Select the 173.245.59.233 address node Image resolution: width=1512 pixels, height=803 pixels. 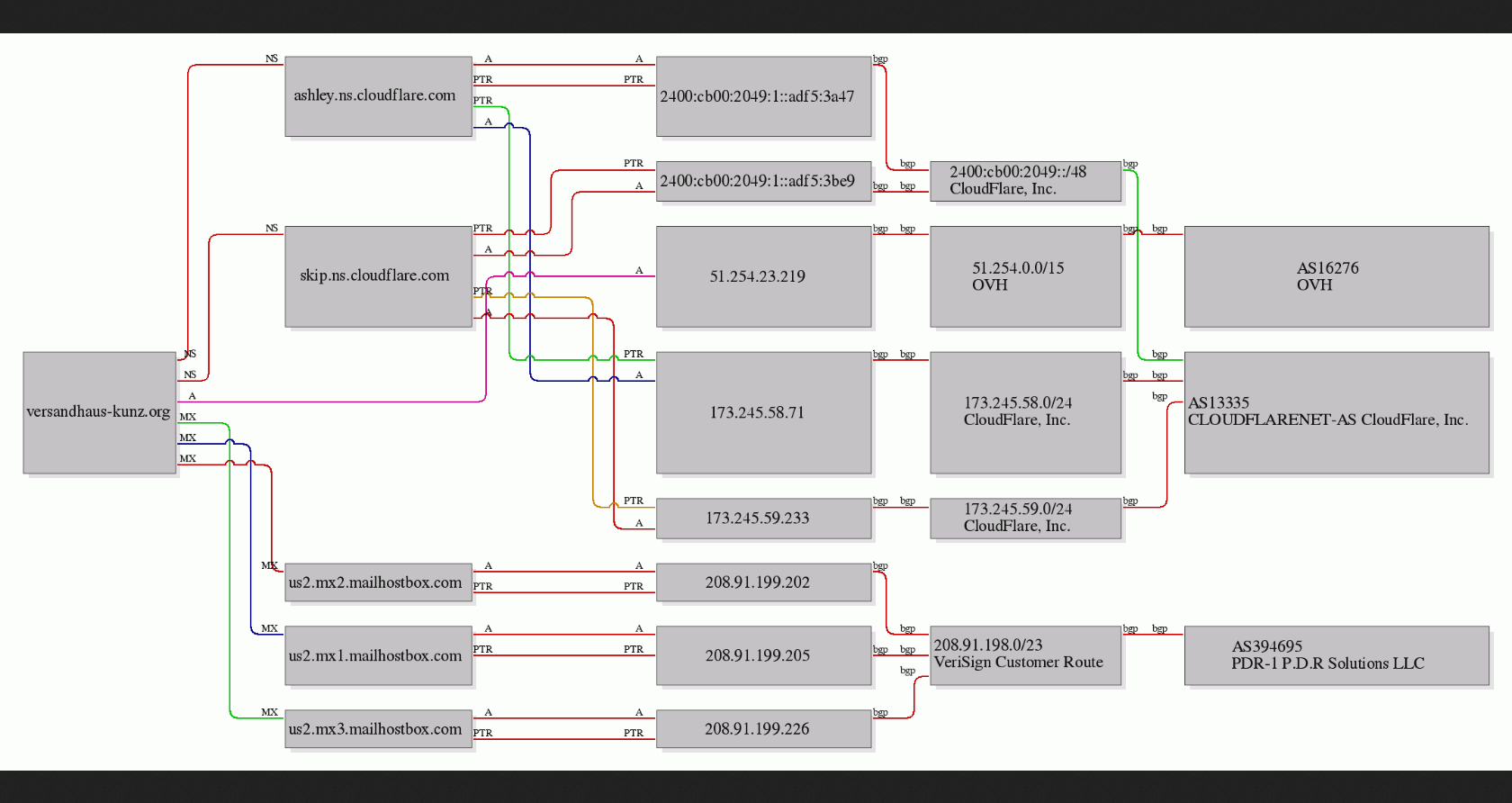click(763, 519)
